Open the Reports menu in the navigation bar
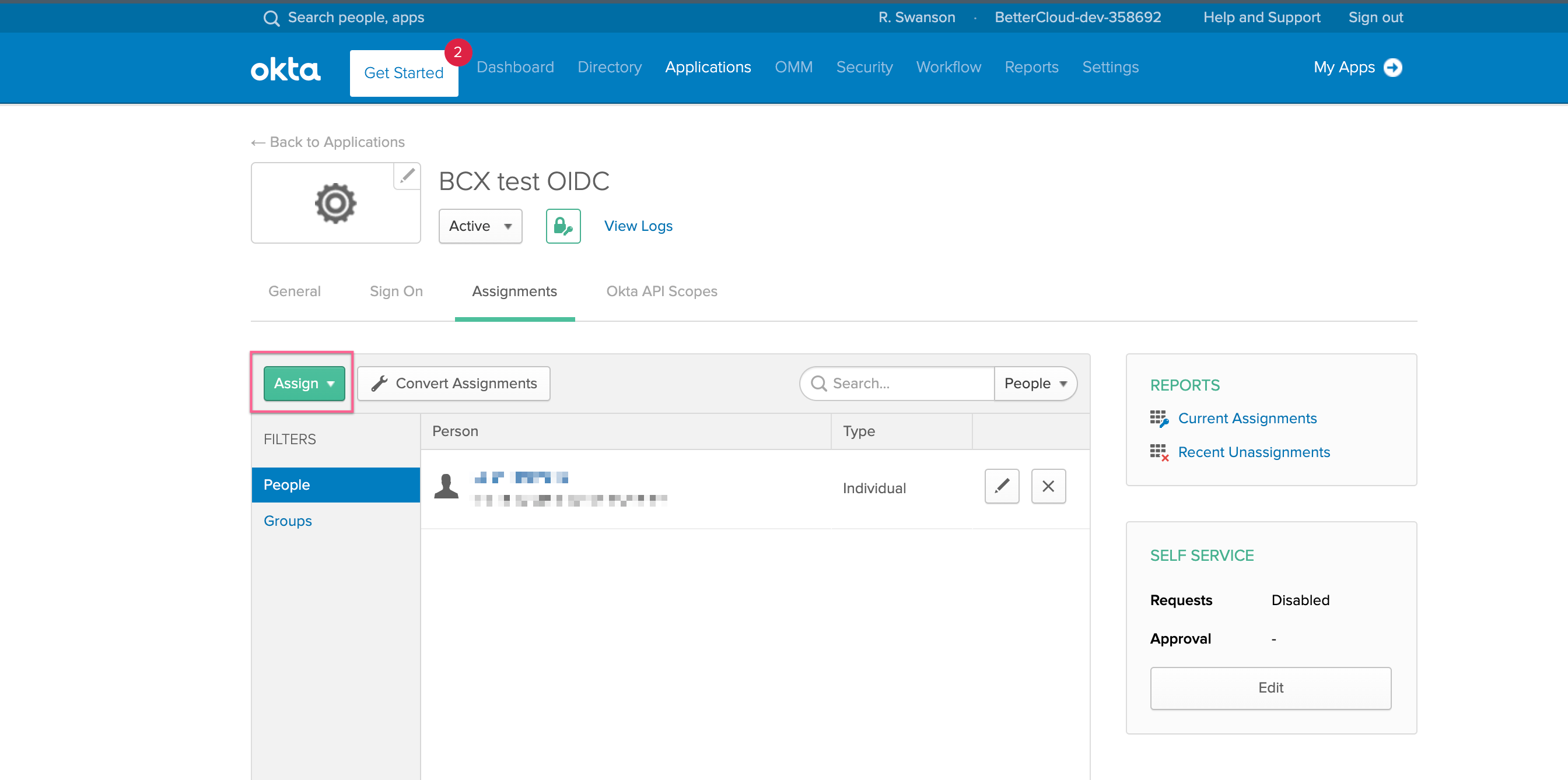 point(1031,67)
